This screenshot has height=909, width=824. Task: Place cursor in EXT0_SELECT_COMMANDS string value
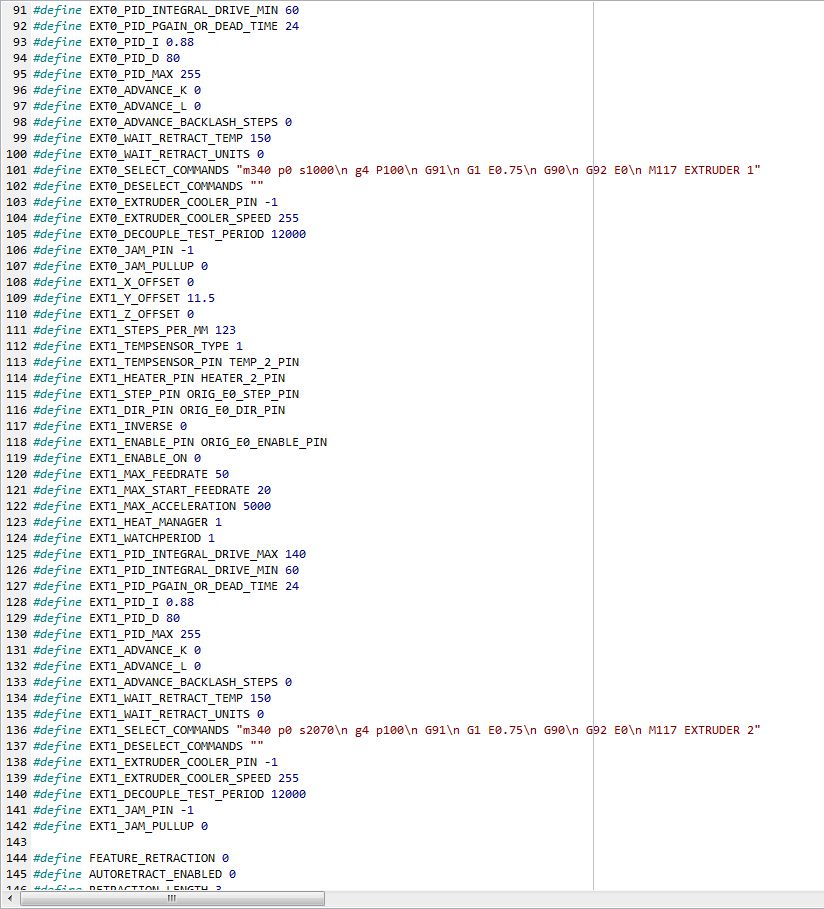pos(500,170)
